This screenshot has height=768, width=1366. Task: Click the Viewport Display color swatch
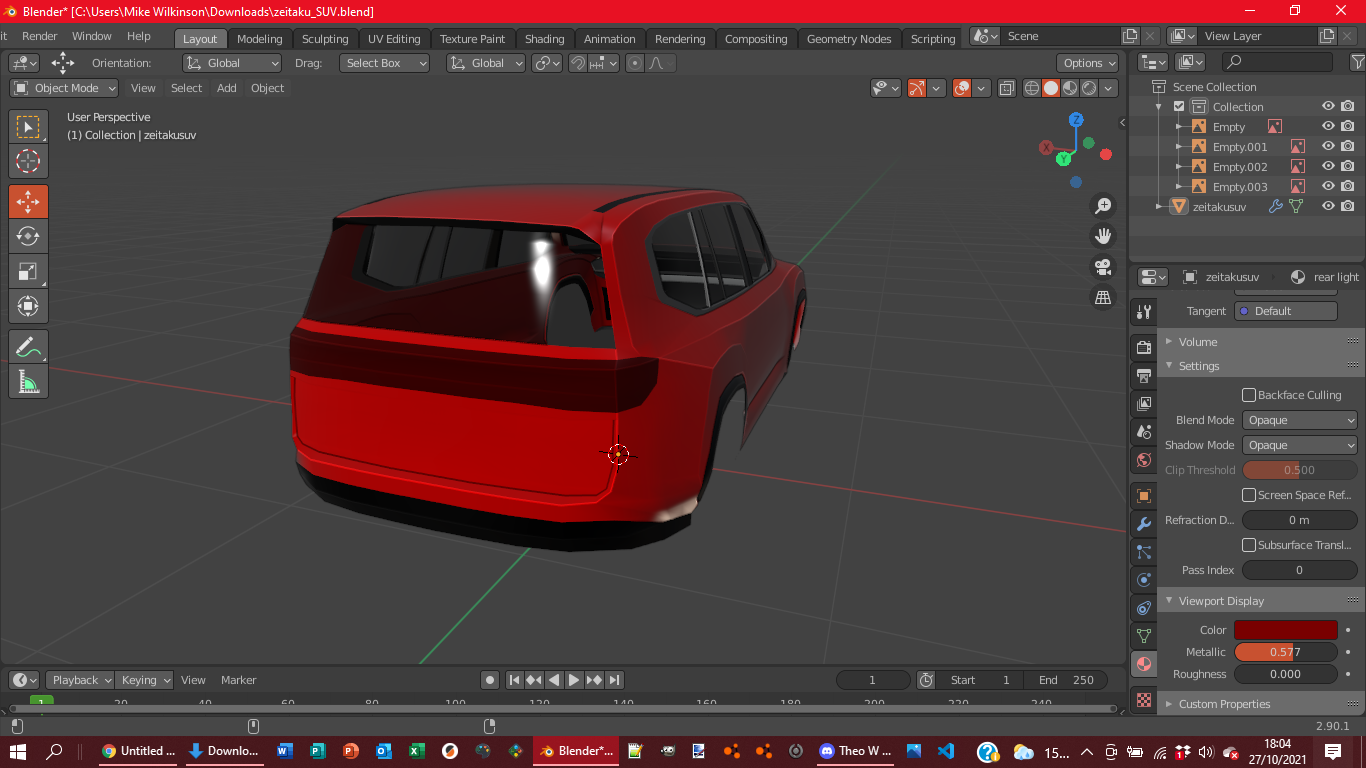pos(1285,630)
